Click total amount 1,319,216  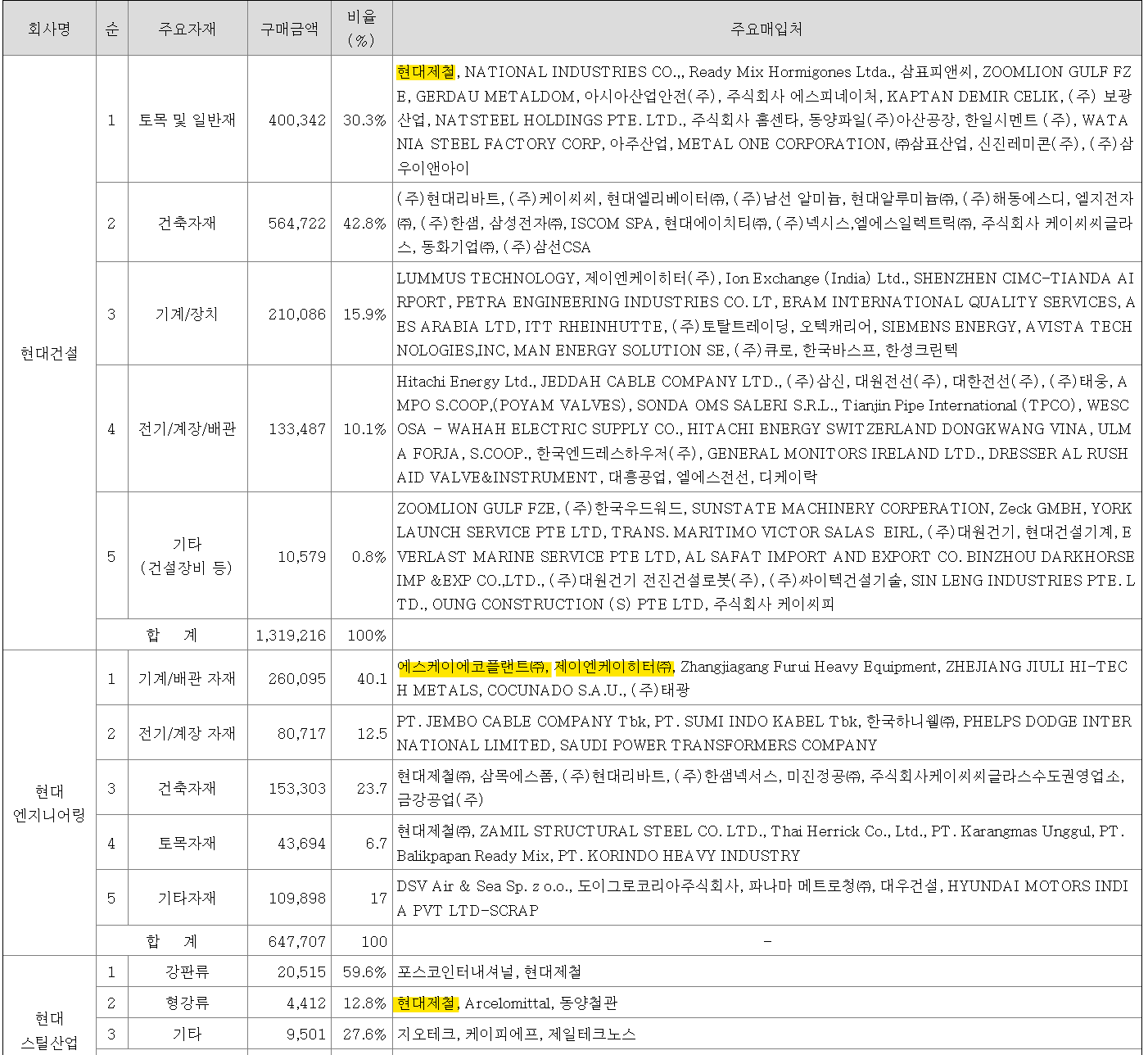coord(291,635)
